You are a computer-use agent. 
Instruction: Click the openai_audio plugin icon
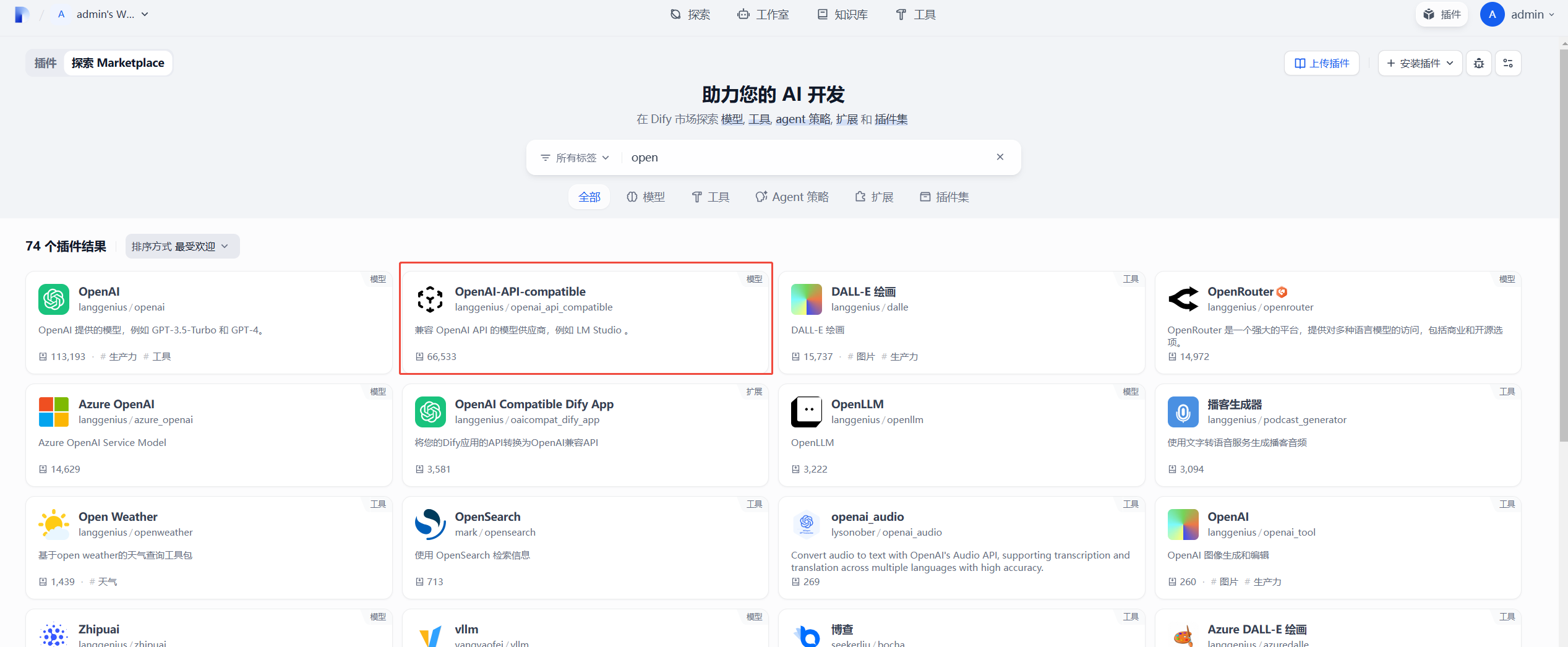807,525
